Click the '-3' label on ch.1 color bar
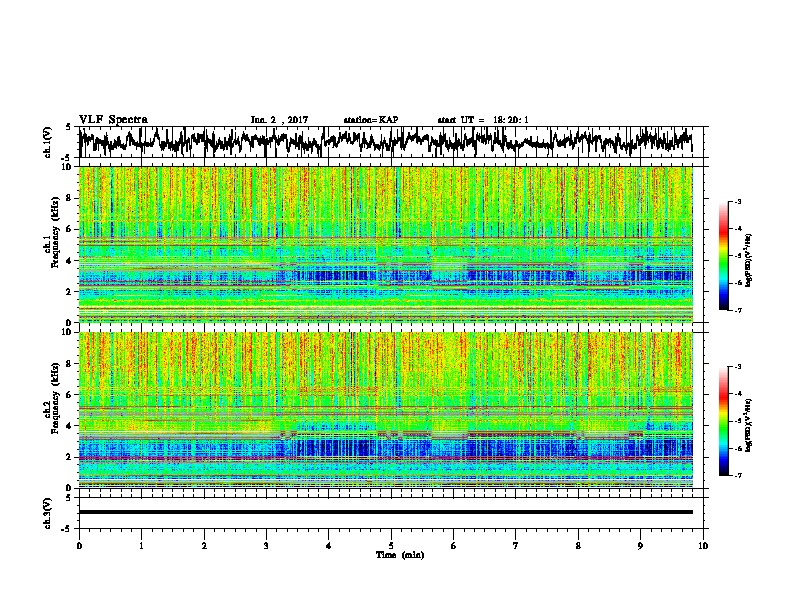 pyautogui.click(x=737, y=202)
